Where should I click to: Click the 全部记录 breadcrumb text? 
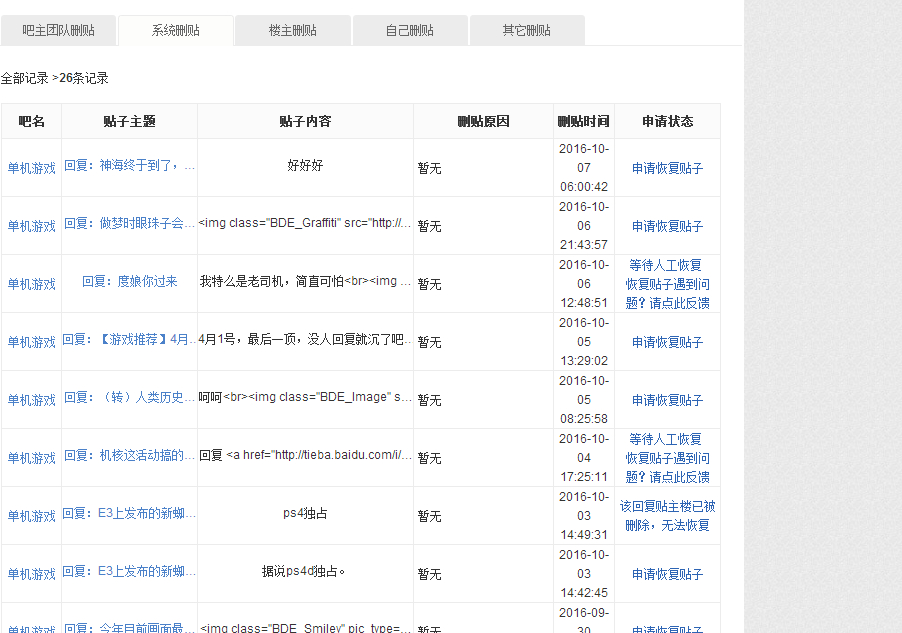pos(25,78)
